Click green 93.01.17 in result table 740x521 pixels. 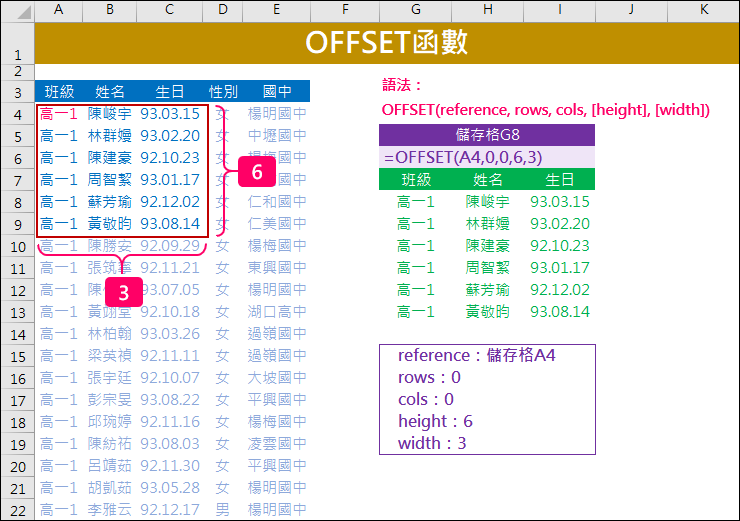(560, 268)
